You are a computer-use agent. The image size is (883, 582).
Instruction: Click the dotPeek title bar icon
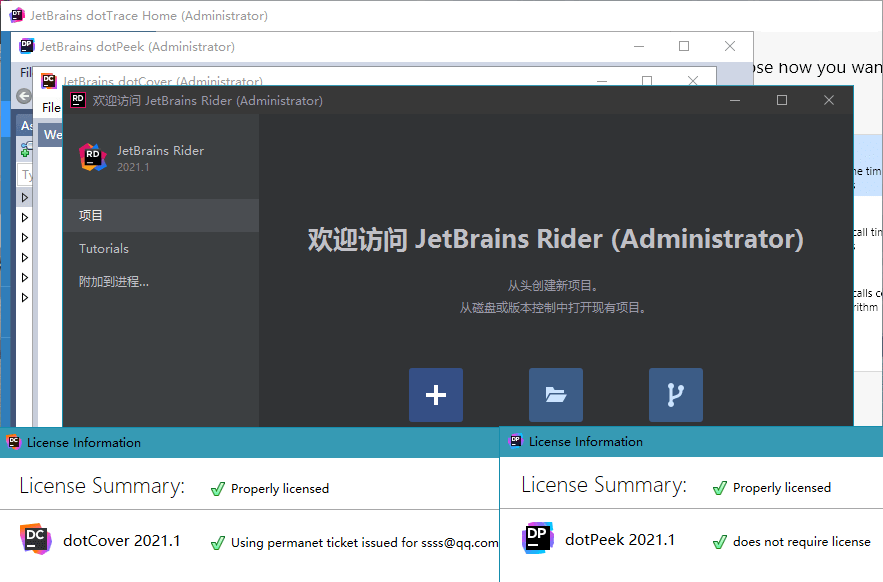[26, 46]
